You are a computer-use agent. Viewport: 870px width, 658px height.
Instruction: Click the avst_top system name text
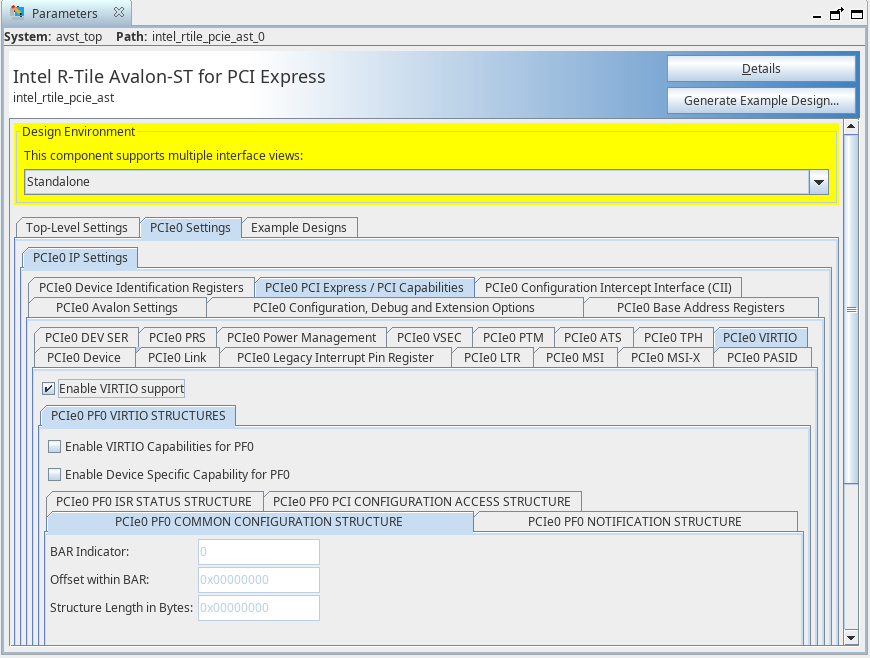pos(79,37)
